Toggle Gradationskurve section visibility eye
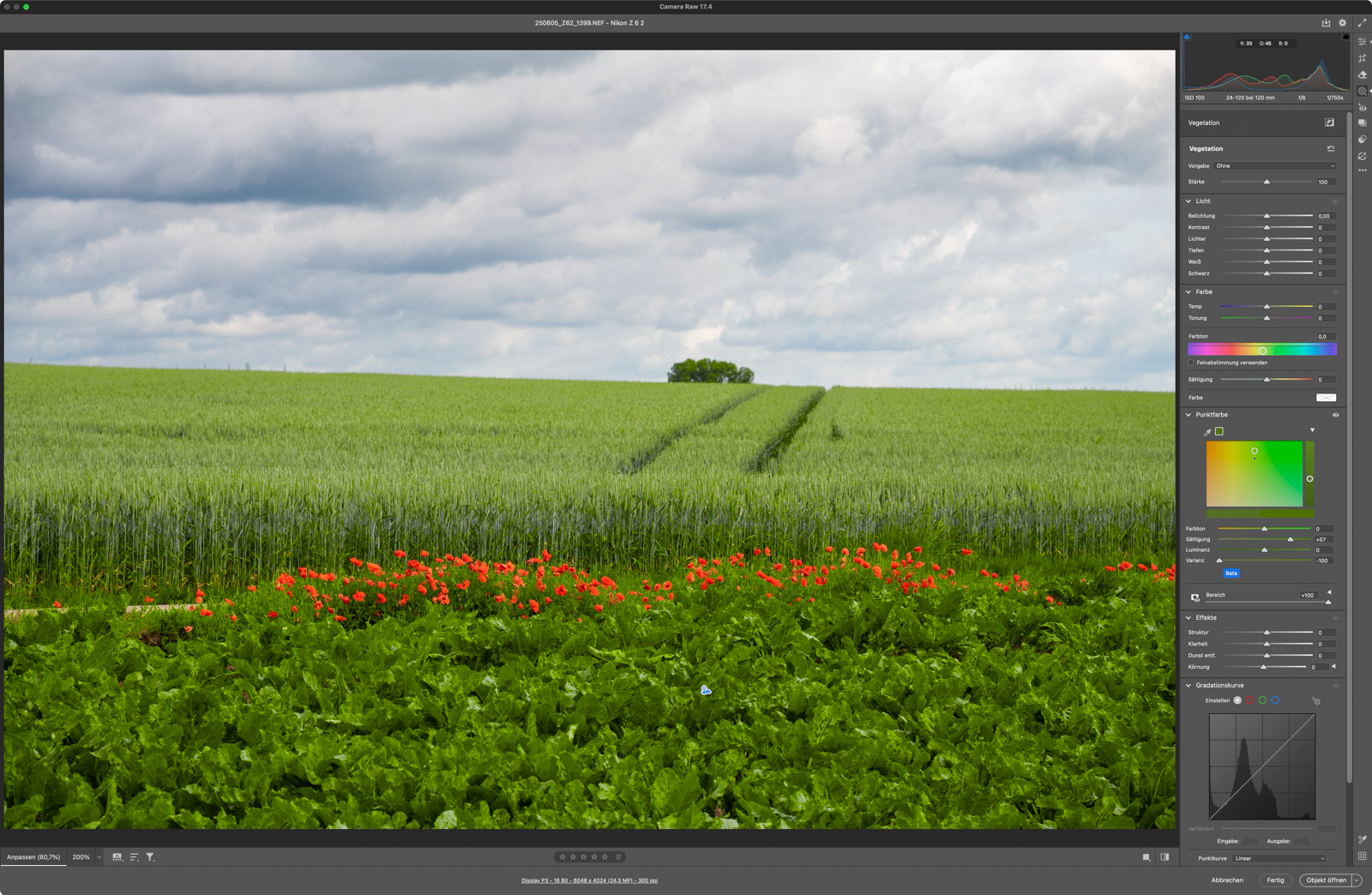Screen dimensions: 1372x895 (x=1335, y=686)
